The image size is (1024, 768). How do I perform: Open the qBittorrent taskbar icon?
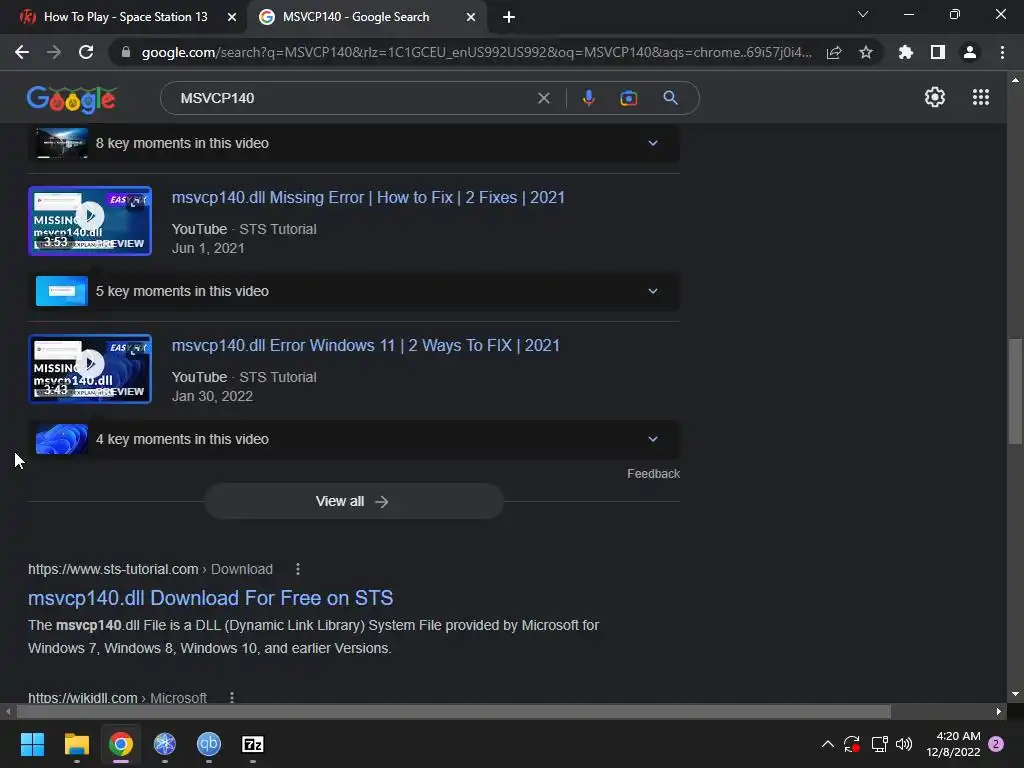pyautogui.click(x=208, y=744)
